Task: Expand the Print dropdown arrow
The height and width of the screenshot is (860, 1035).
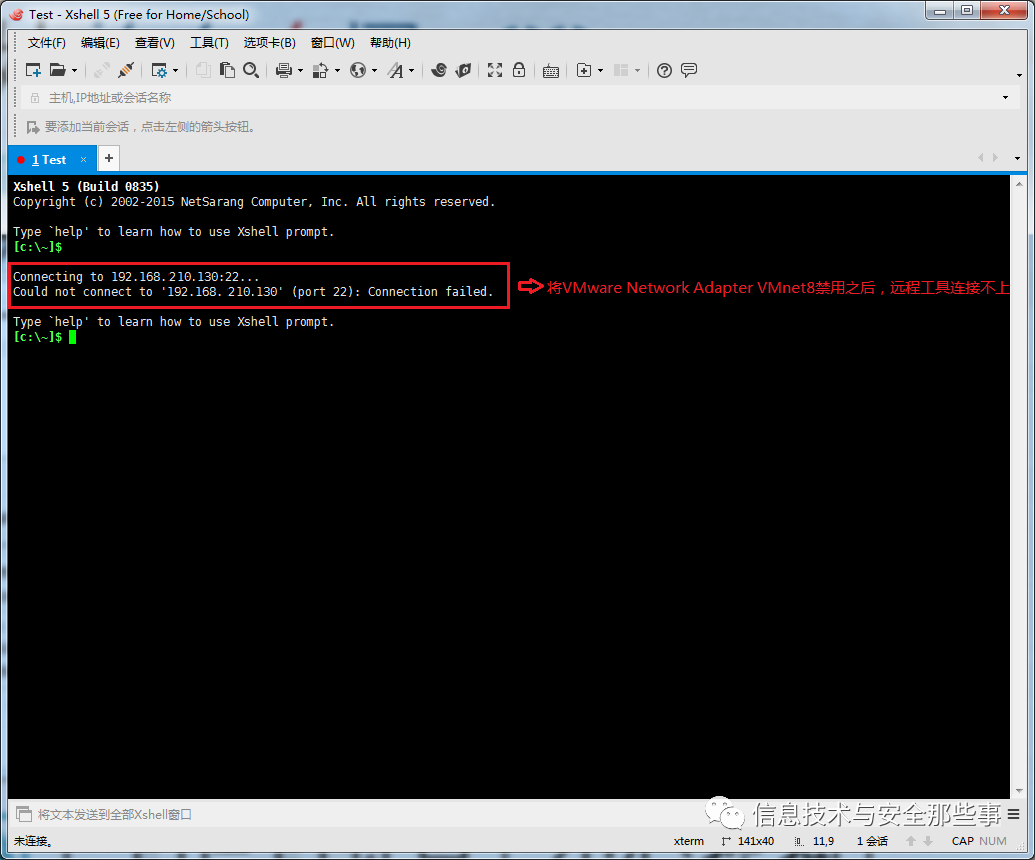Action: (300, 71)
